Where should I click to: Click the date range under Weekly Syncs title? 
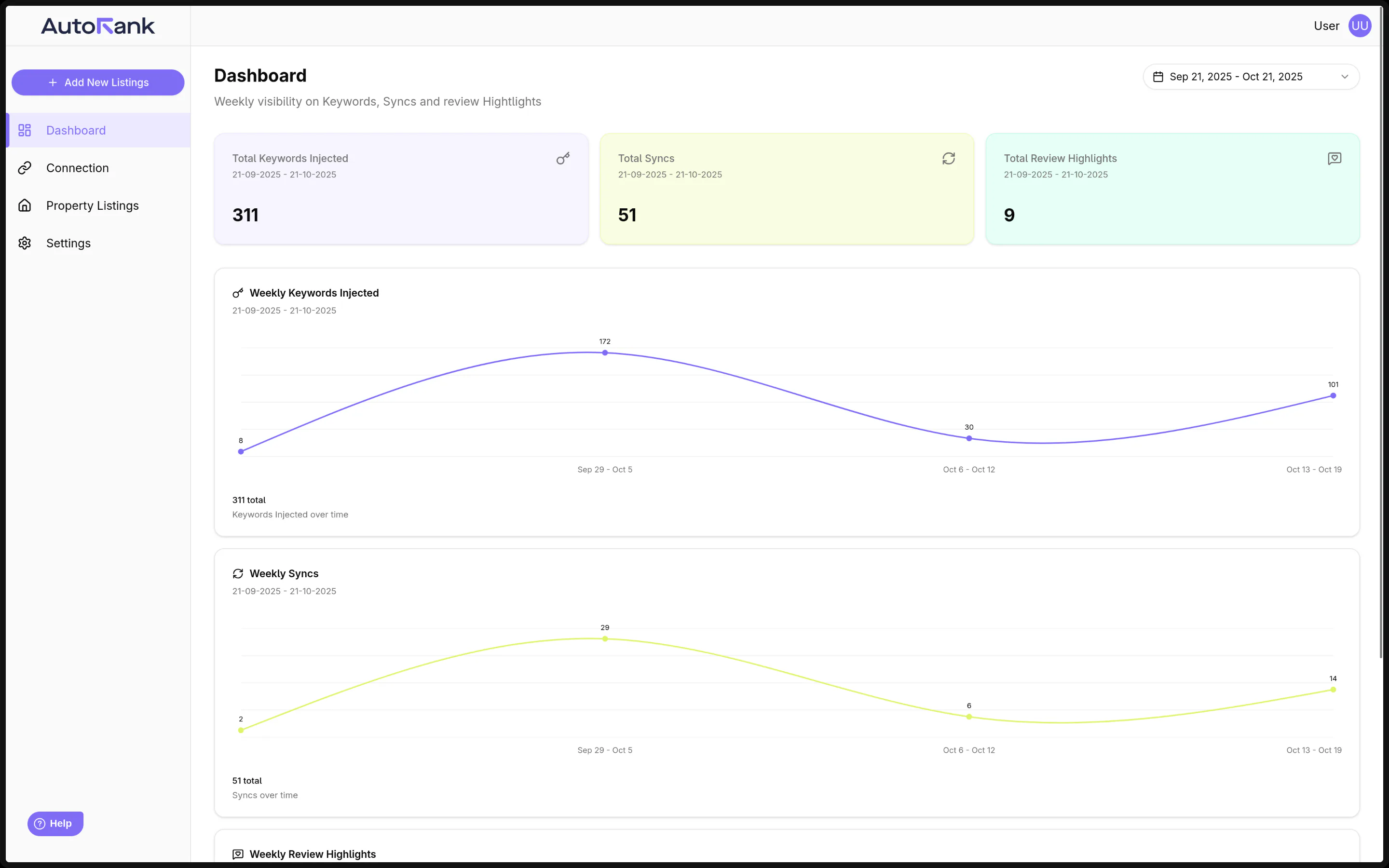point(284,591)
